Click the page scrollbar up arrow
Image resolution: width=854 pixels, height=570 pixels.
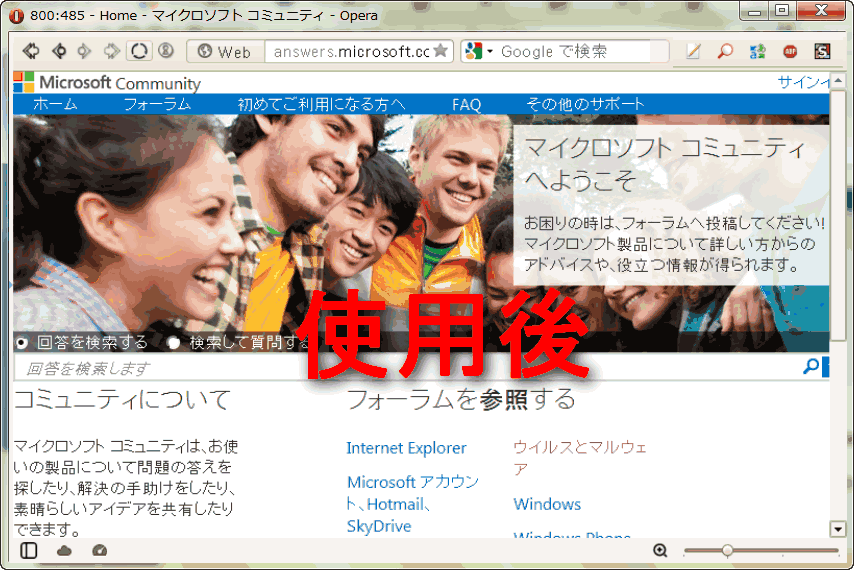(838, 81)
